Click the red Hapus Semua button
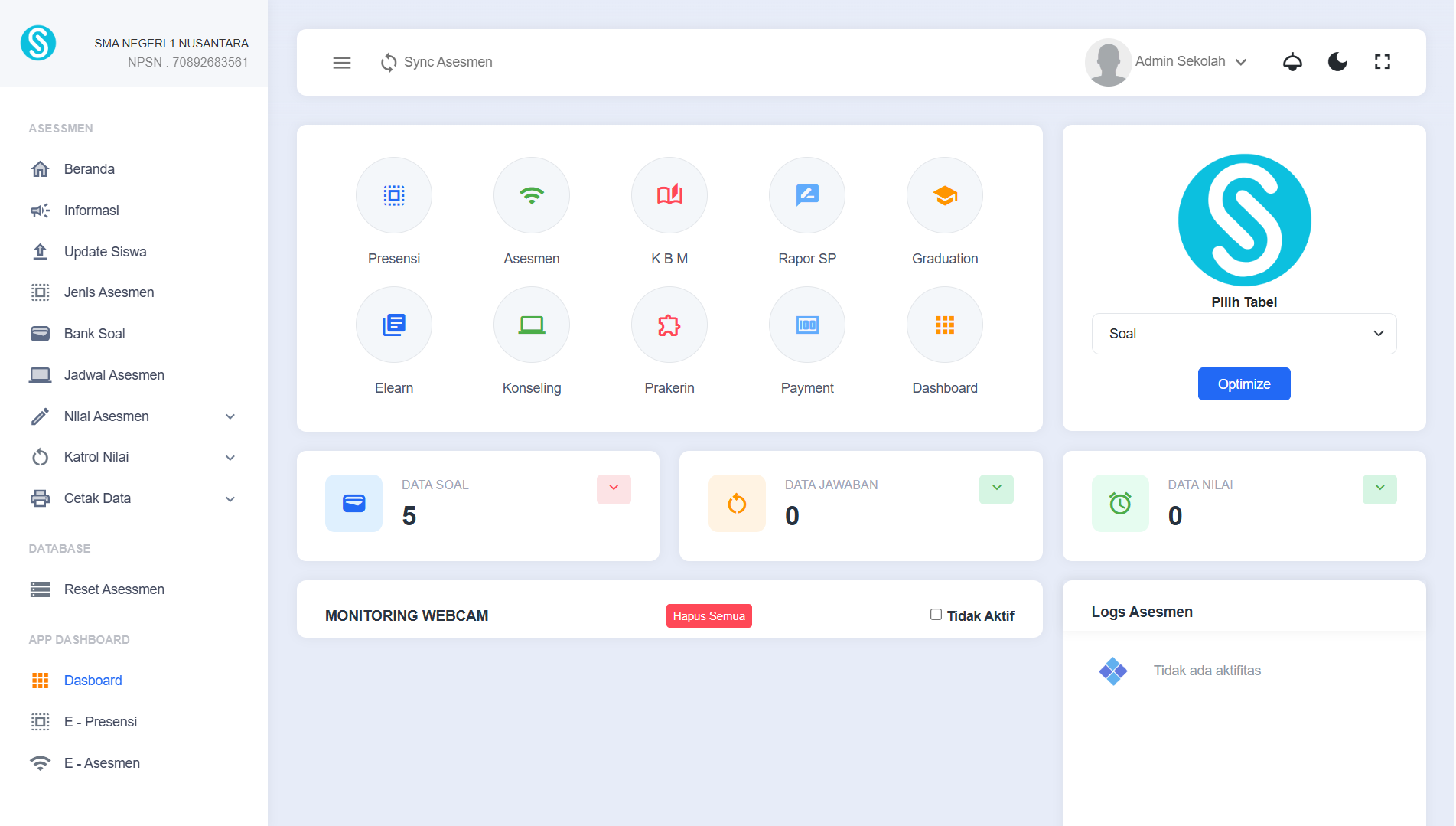The image size is (1456, 826). (x=709, y=616)
